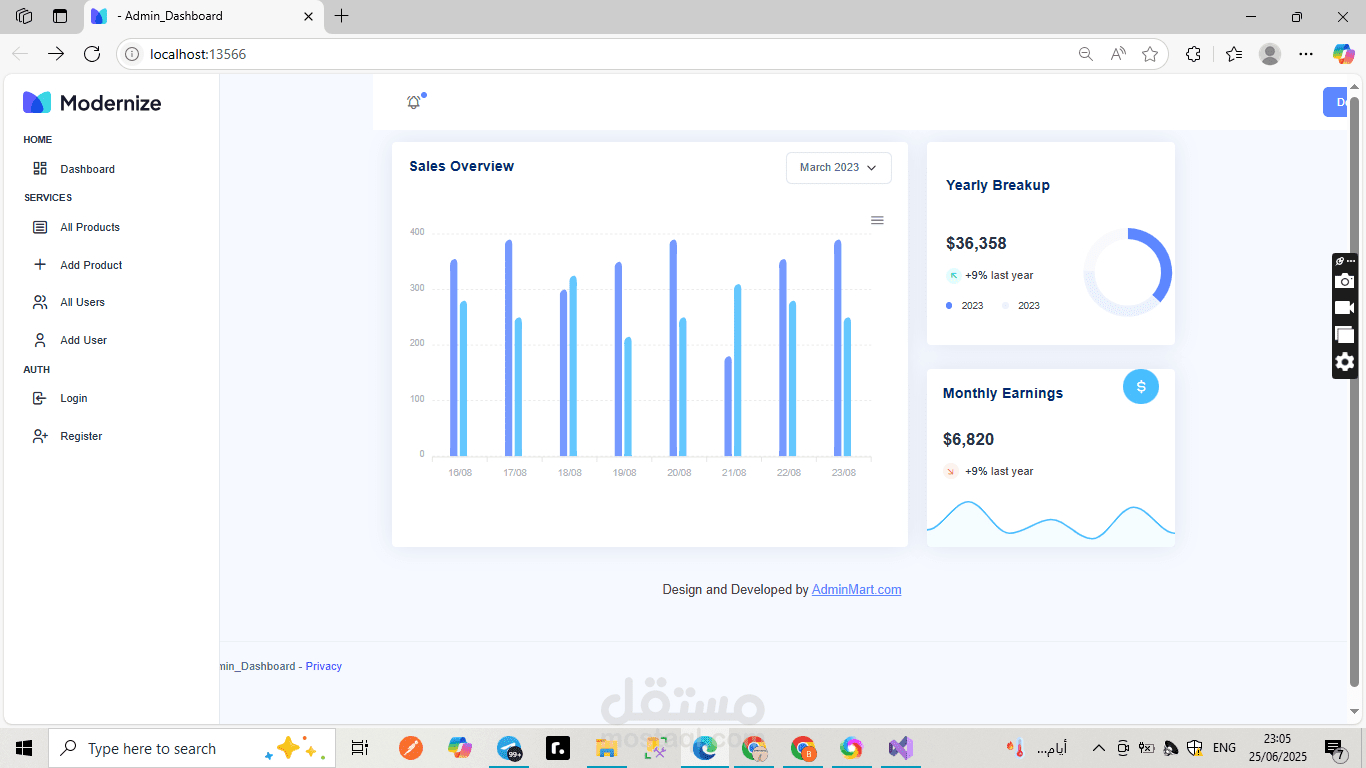Screen dimensions: 1366x768
Task: Open the browser settings and more menu
Action: 1306,54
